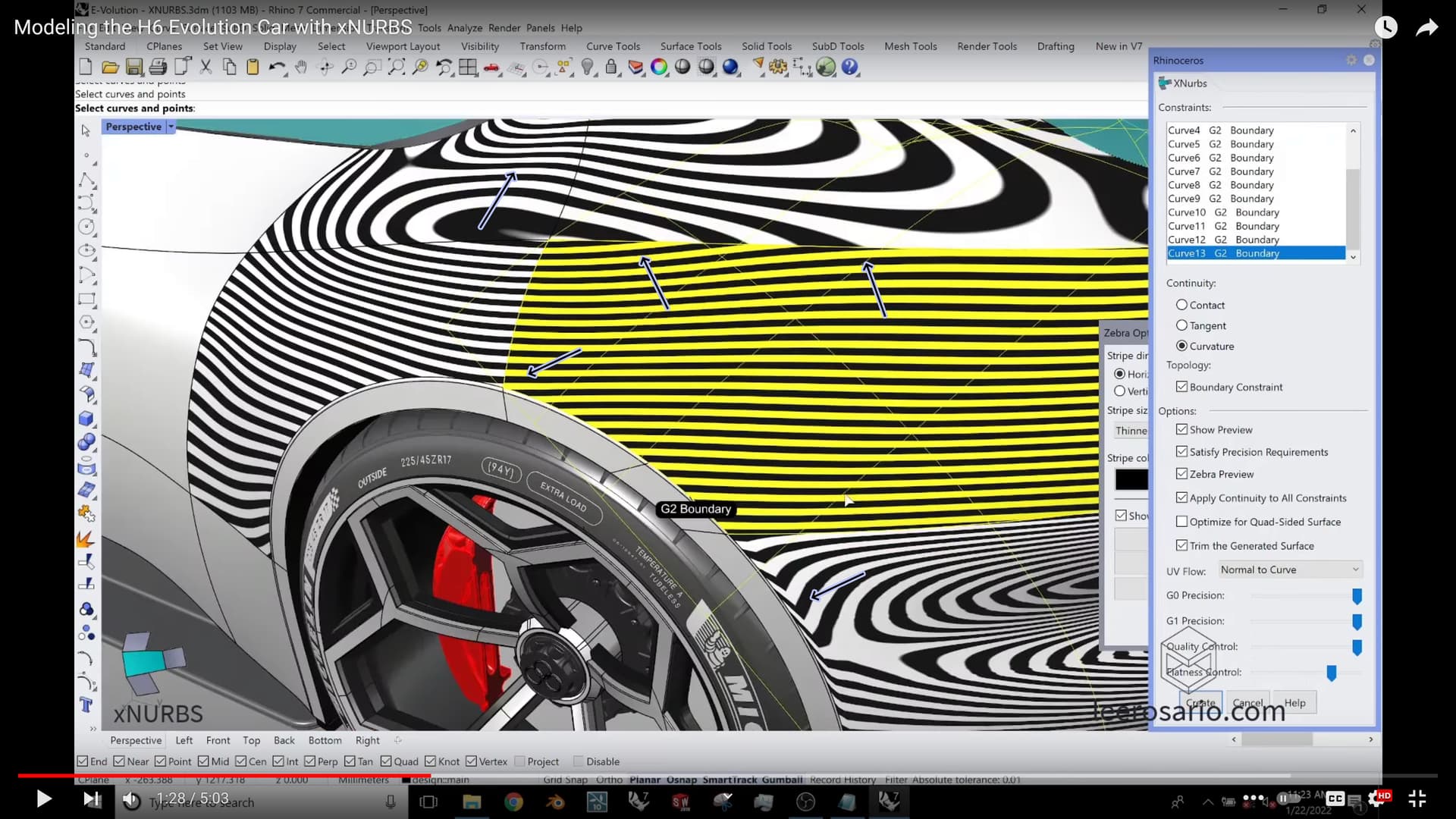Click the New file icon in toolbar

tap(86, 67)
